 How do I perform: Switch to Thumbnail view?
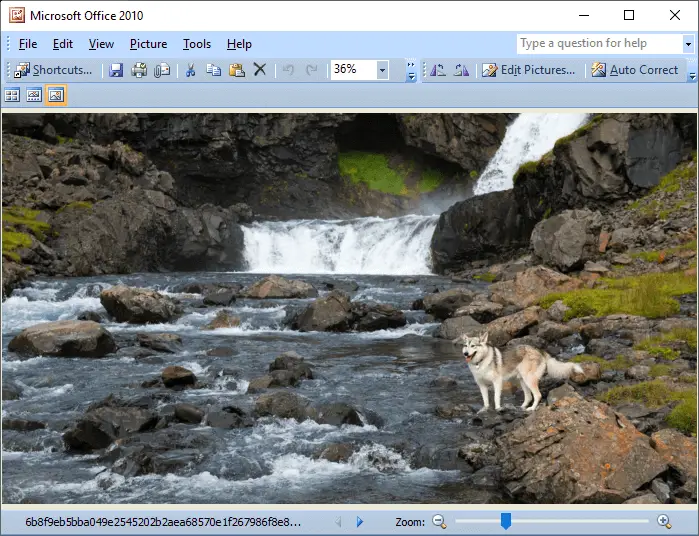pos(12,95)
